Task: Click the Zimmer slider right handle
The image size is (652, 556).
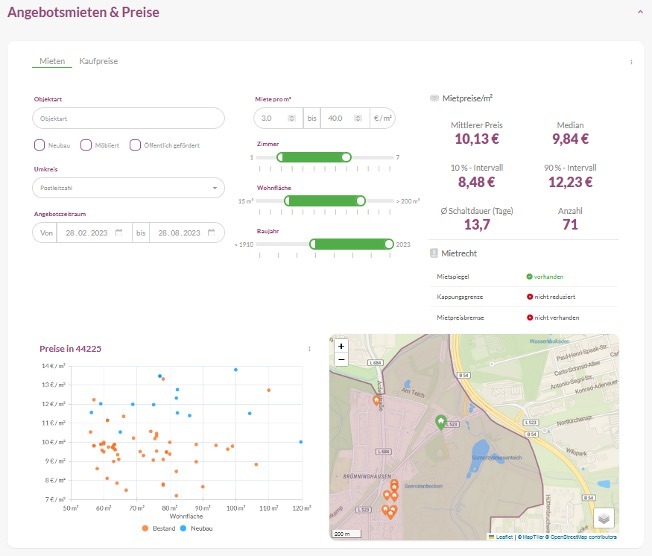Action: click(346, 157)
